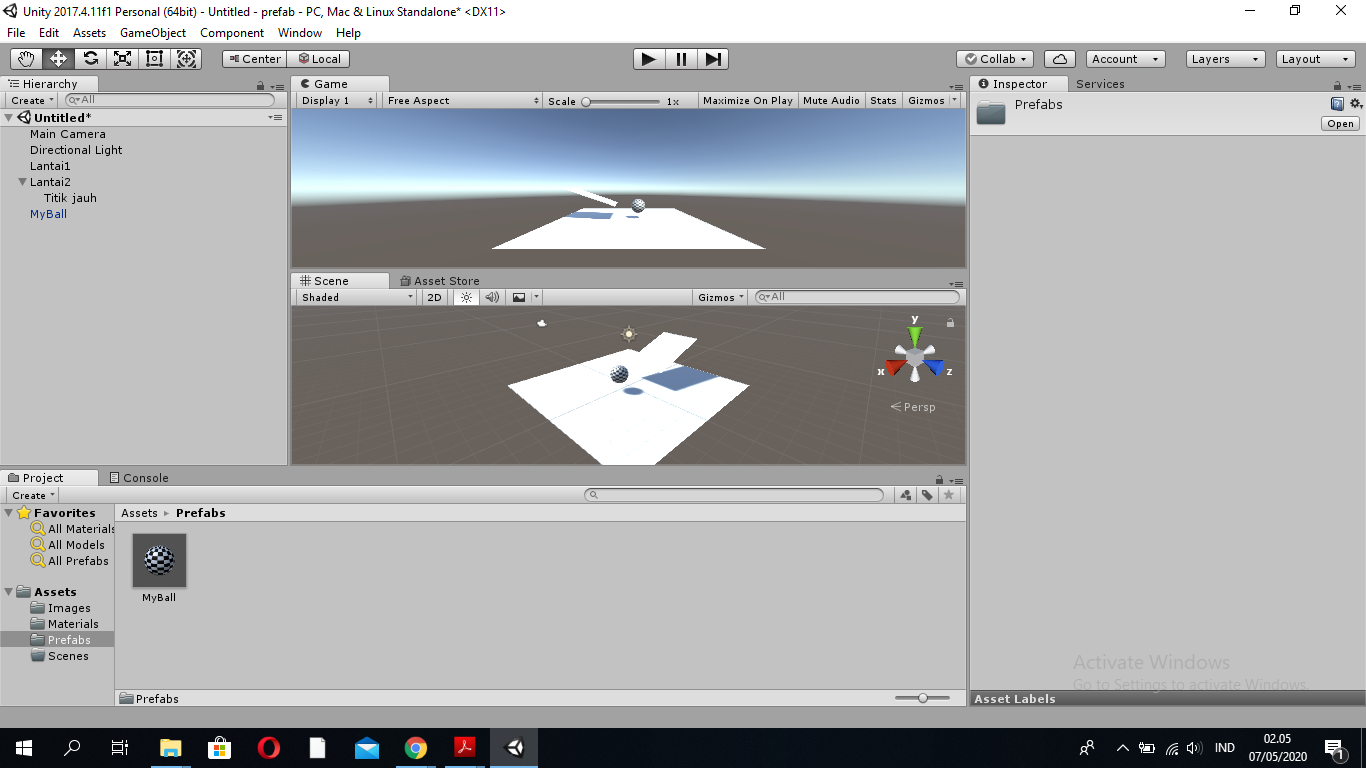The width and height of the screenshot is (1366, 768).
Task: Open Inspector settings gear icon
Action: (1356, 104)
